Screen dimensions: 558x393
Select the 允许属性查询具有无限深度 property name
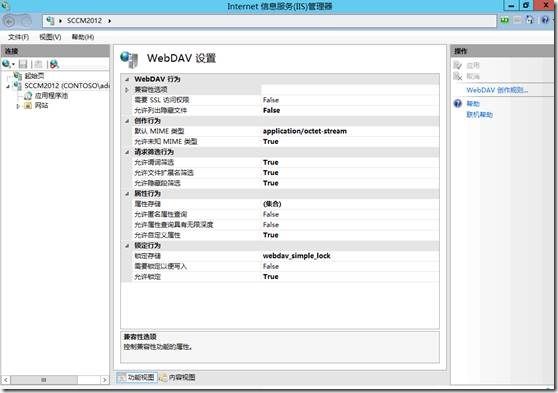pyautogui.click(x=174, y=225)
